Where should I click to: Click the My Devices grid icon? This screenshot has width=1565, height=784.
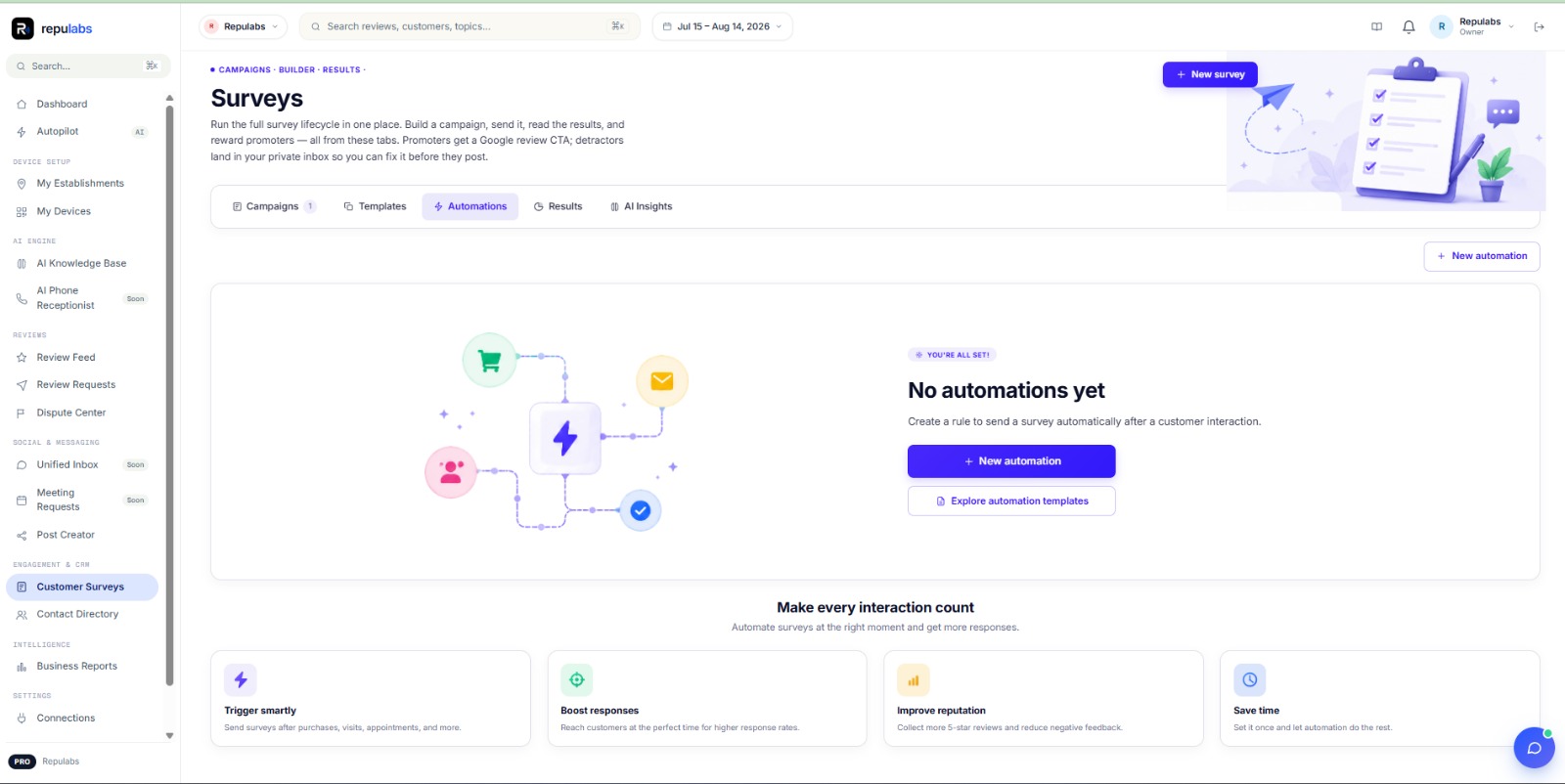(22, 211)
